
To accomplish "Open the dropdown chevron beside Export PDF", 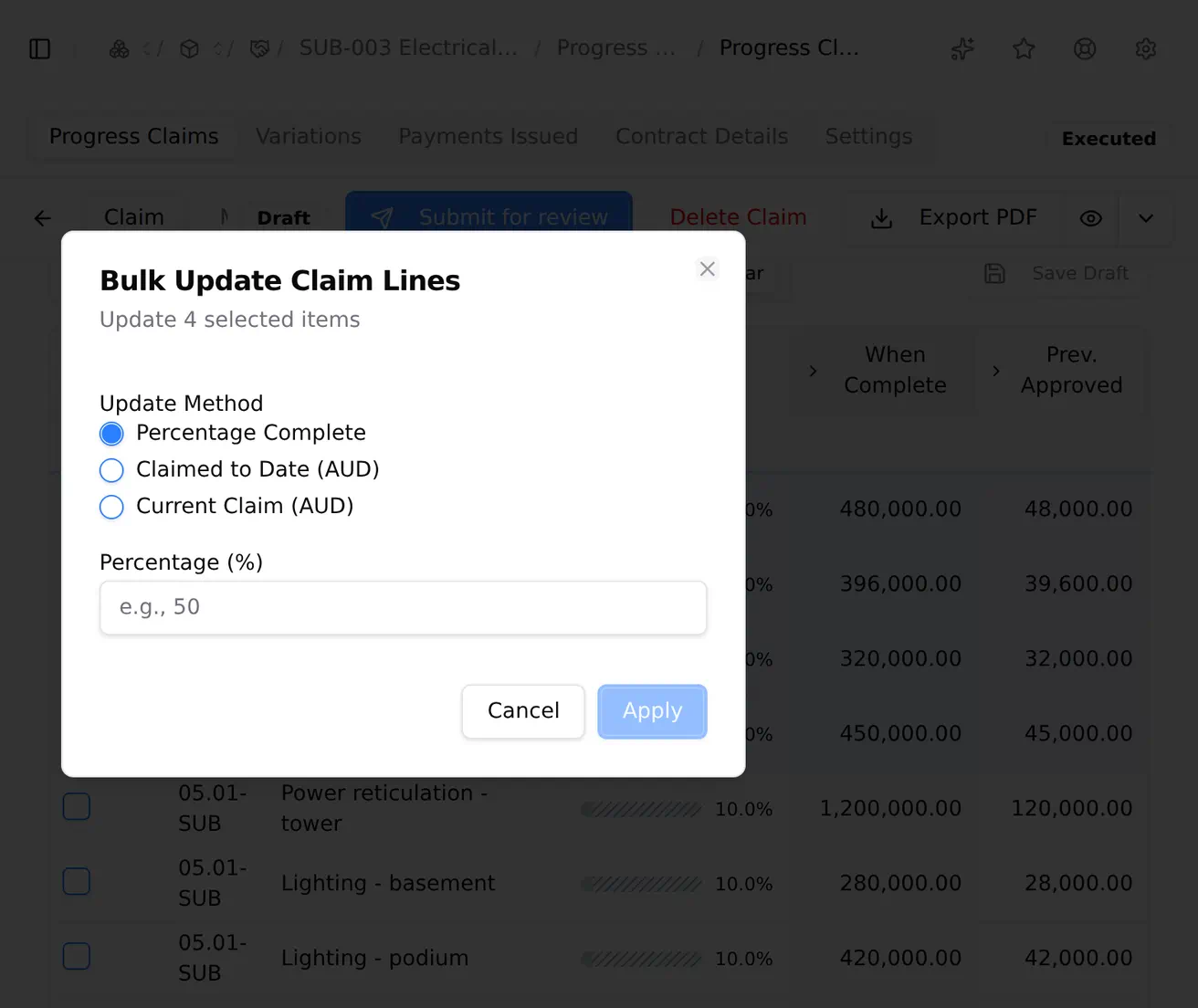I will pos(1146,218).
